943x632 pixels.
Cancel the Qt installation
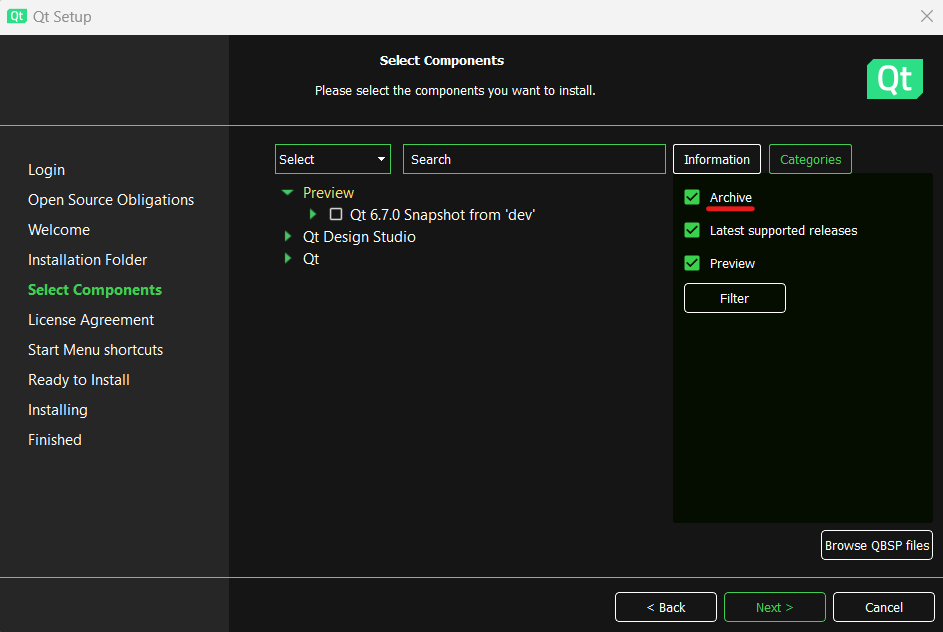tap(883, 607)
